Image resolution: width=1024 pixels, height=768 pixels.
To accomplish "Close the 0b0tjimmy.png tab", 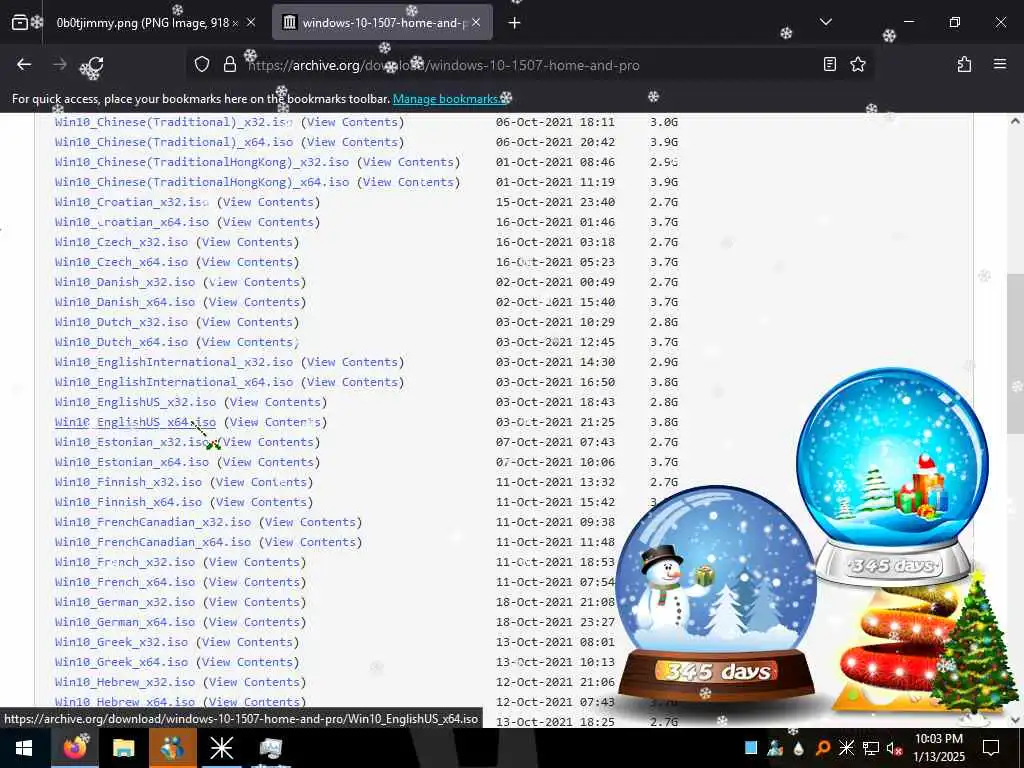I will [x=251, y=22].
